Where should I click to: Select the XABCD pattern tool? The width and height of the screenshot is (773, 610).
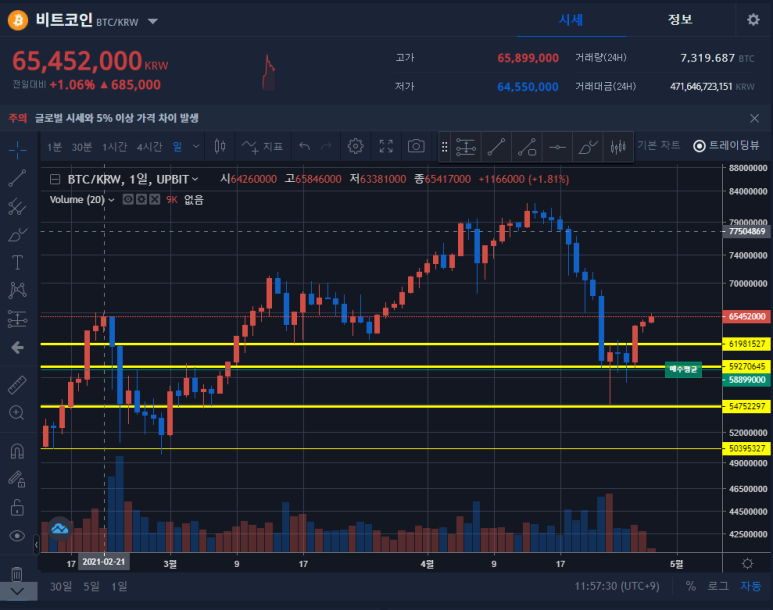(17, 290)
